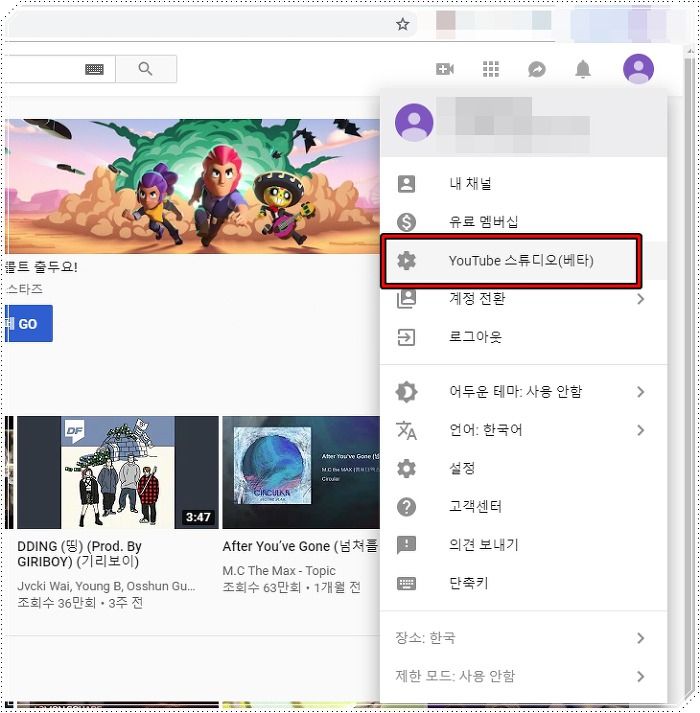Open 제한 모드: 사용 안함 option
The width and height of the screenshot is (700, 713).
tap(523, 676)
